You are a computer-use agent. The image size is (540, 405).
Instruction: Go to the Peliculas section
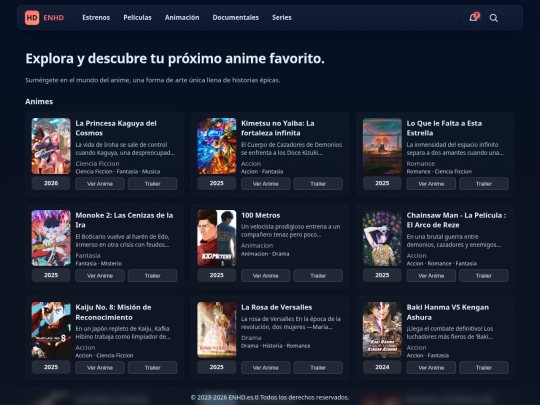coord(137,18)
